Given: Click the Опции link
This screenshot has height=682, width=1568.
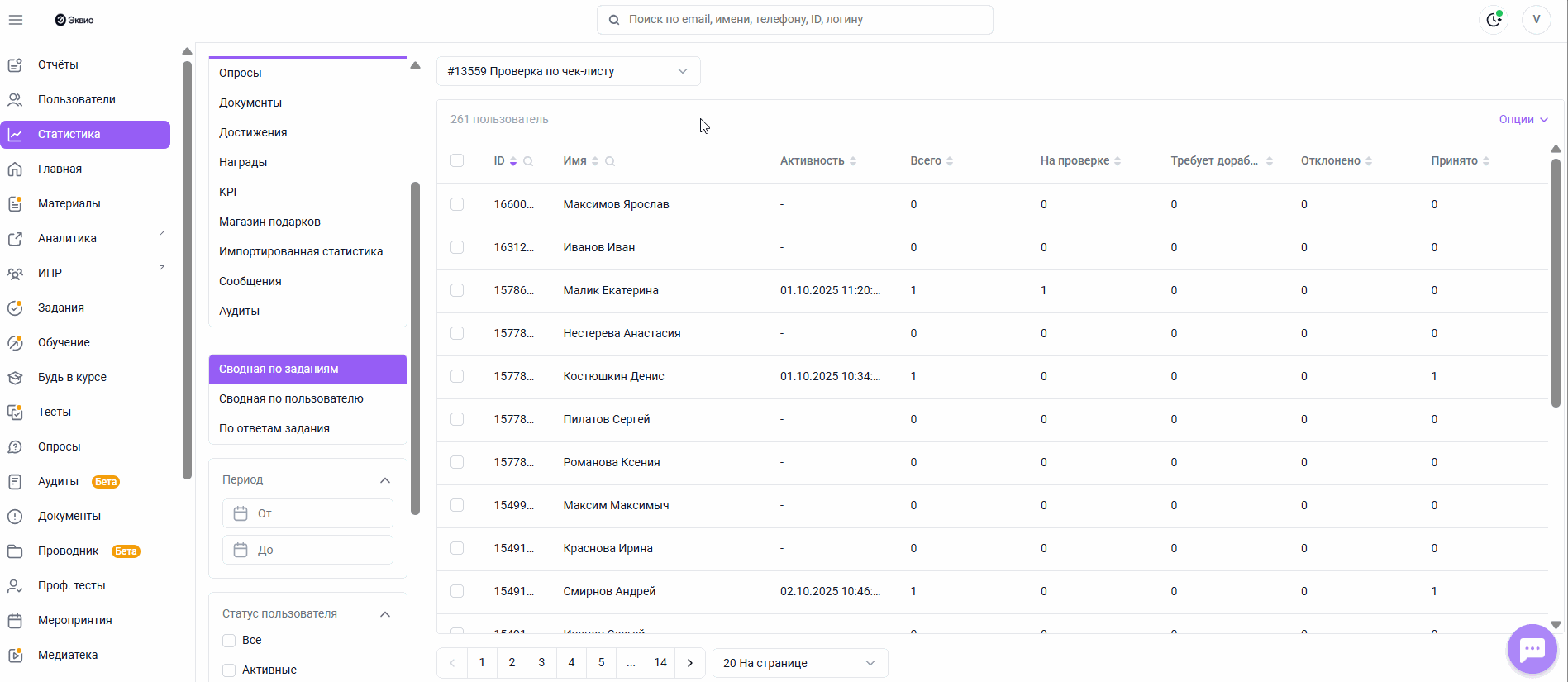Looking at the screenshot, I should [x=1523, y=119].
